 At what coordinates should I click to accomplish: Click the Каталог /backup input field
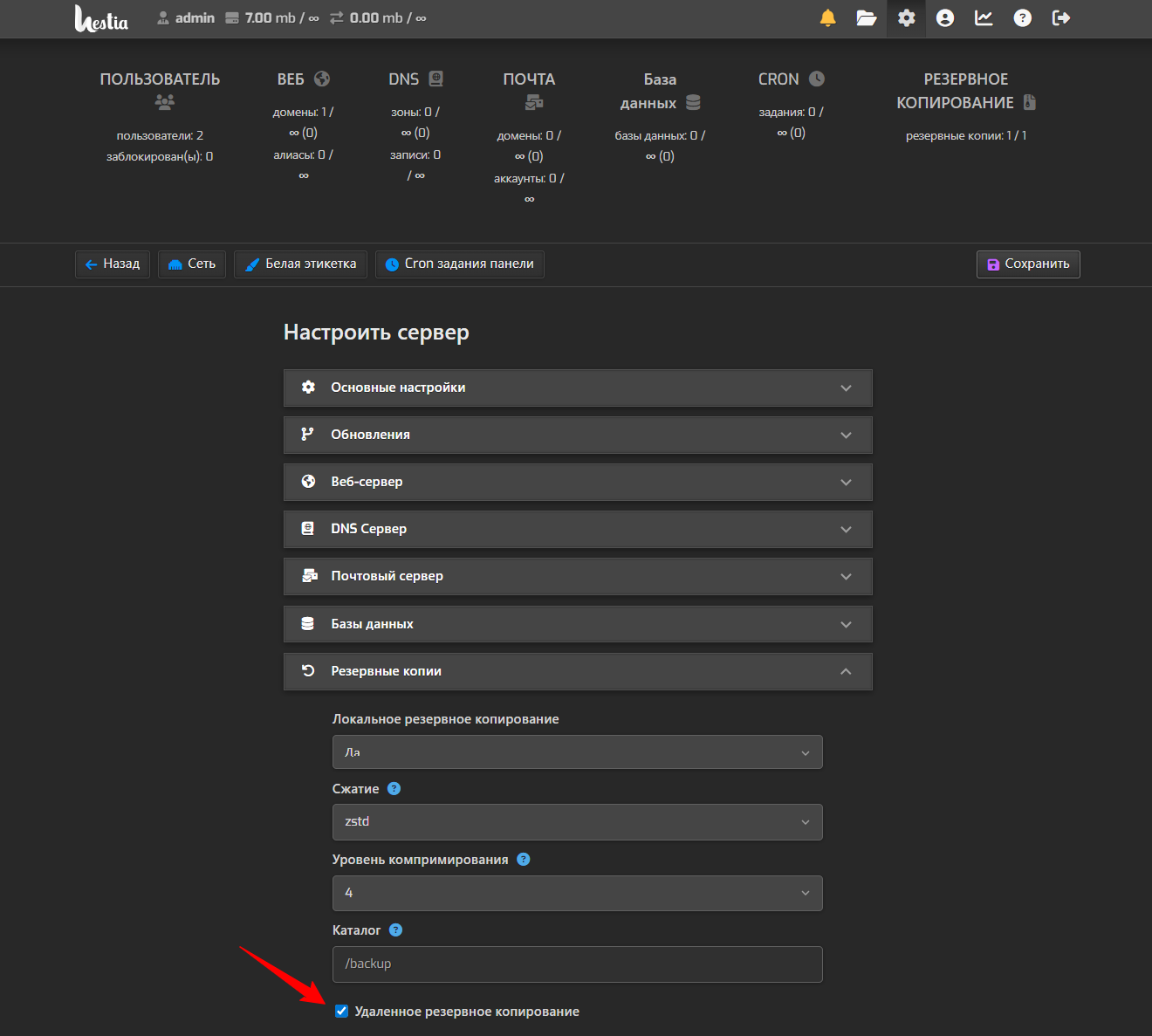[x=578, y=964]
